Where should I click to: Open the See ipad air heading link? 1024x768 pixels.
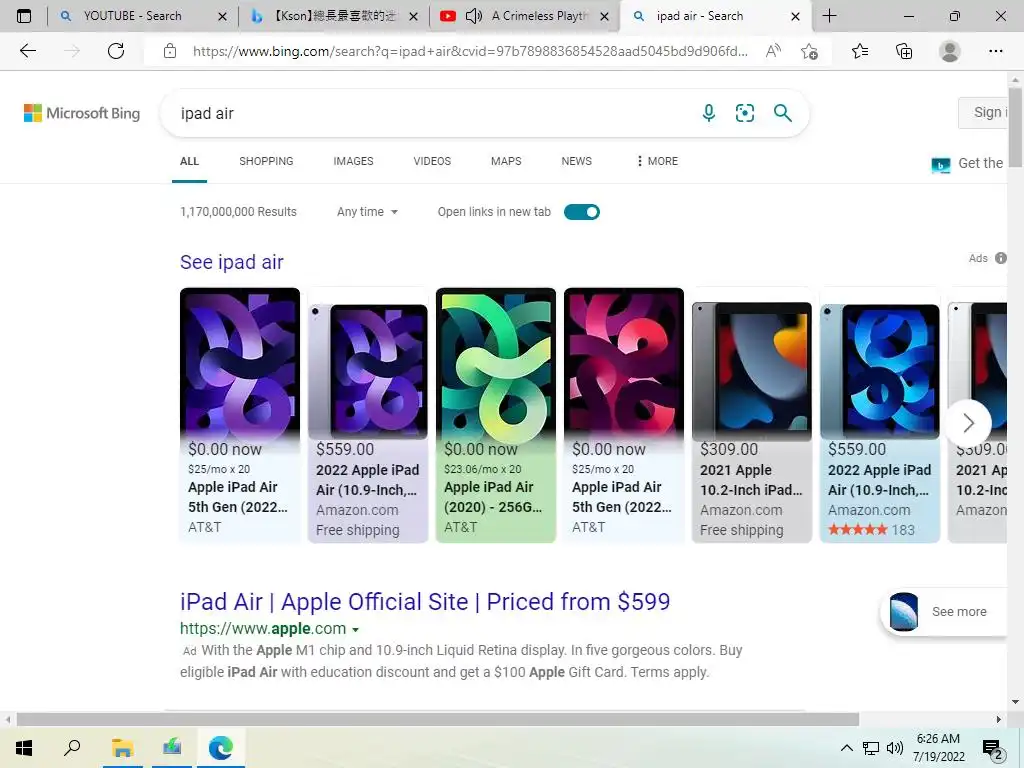click(231, 262)
